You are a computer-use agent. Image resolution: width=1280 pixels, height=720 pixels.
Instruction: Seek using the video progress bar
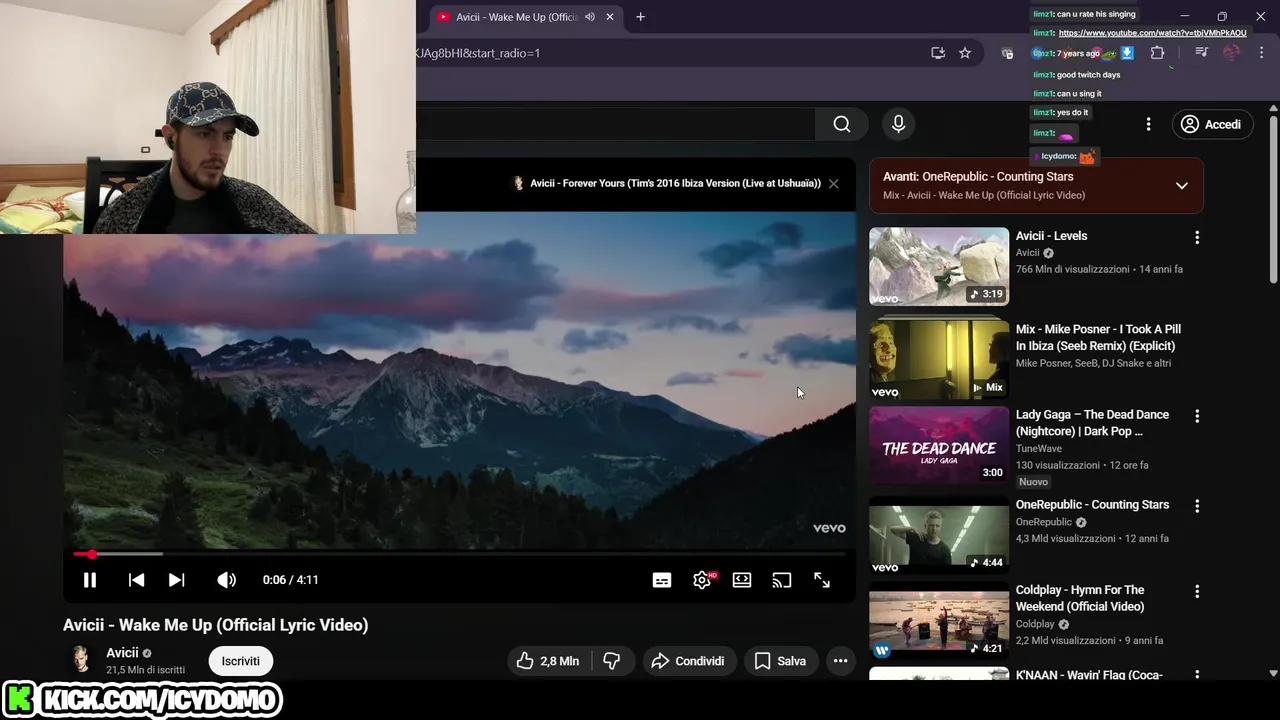459,554
